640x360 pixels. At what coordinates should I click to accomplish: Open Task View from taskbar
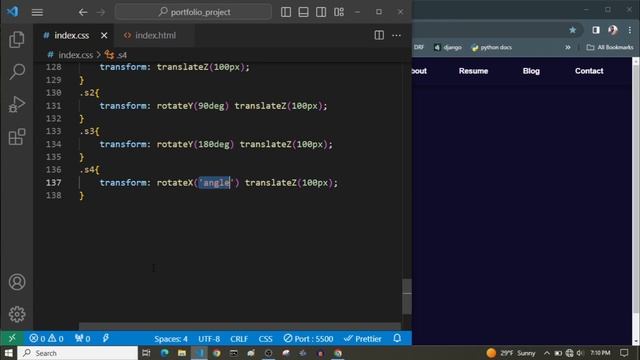pyautogui.click(x=146, y=353)
